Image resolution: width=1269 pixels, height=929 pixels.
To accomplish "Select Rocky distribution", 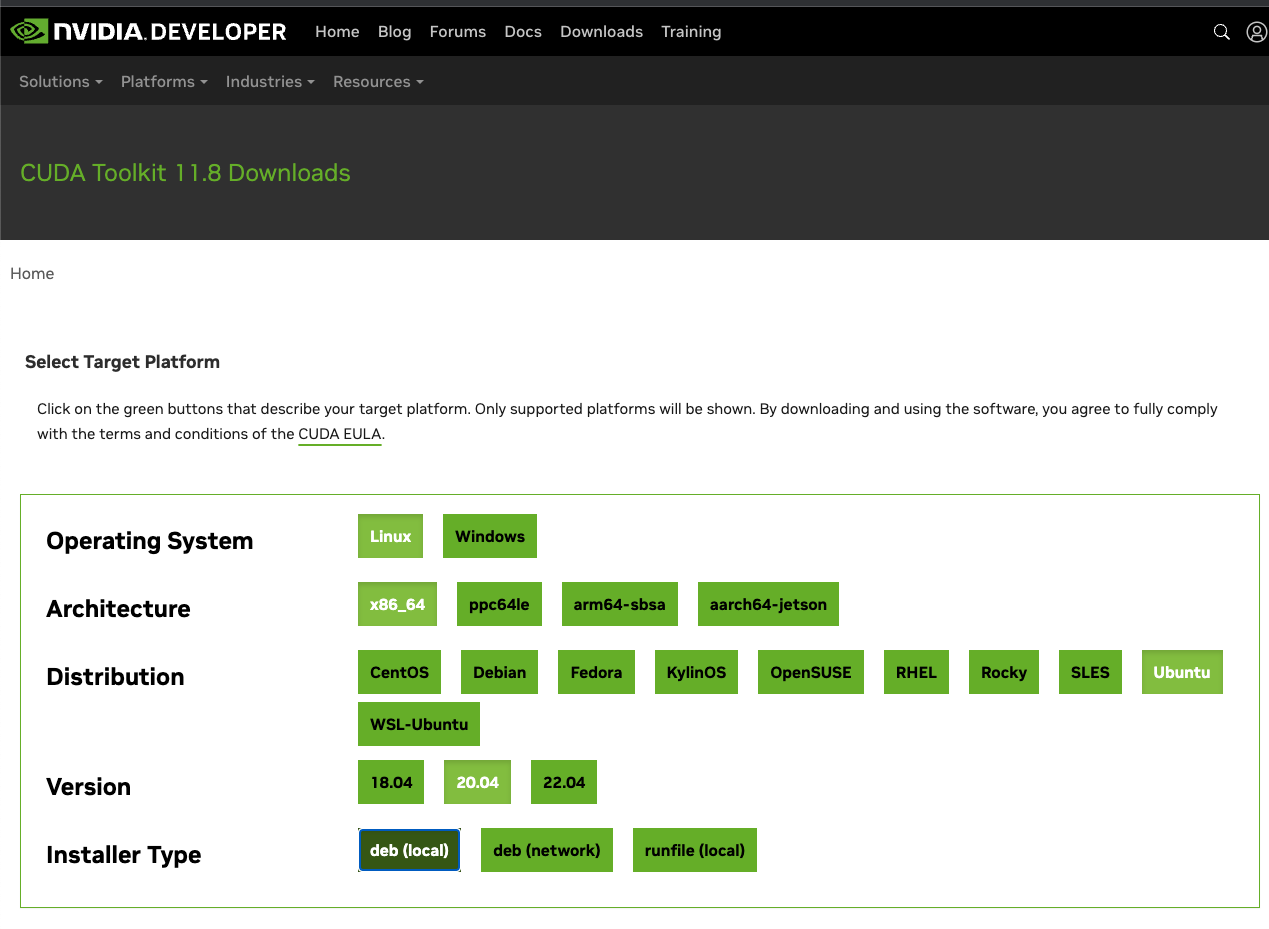I will point(1004,672).
